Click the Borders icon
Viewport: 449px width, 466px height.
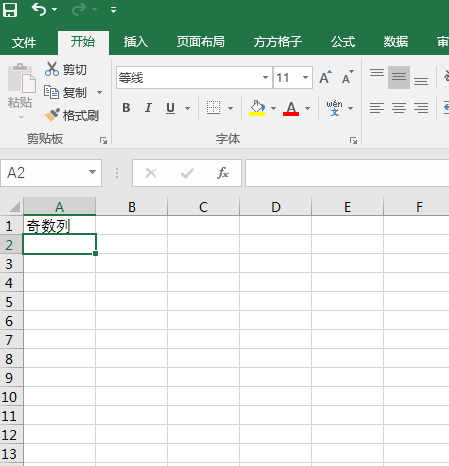point(213,108)
